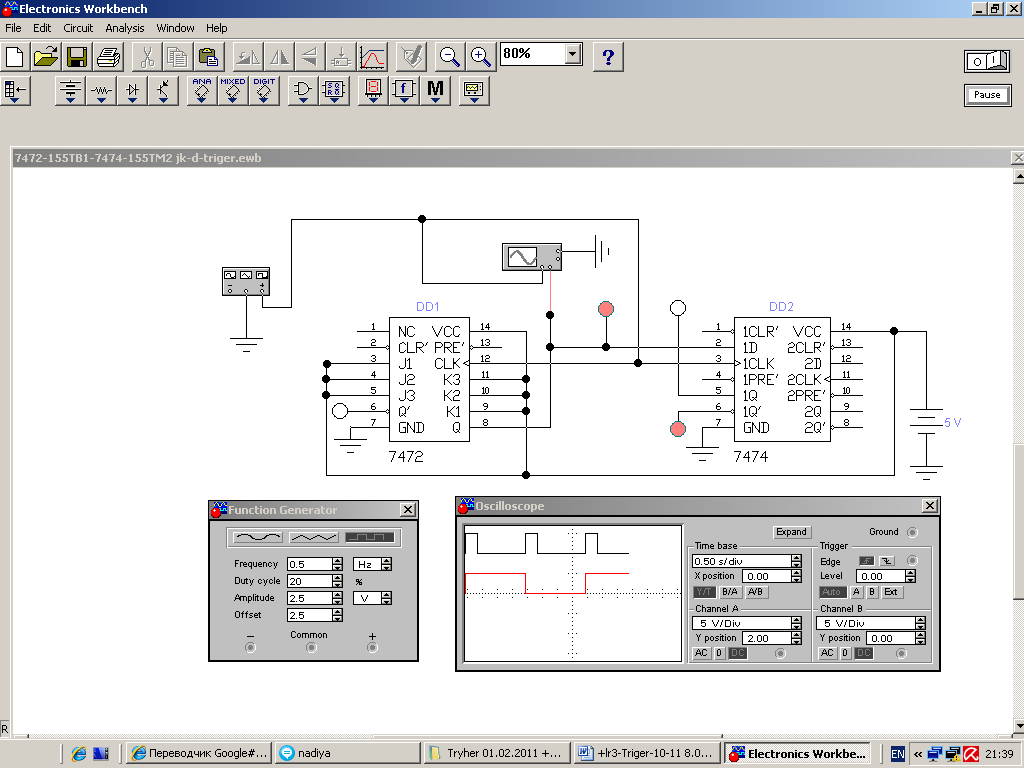Click the Pause simulation button
Screen dimensions: 1024x768
[x=986, y=95]
